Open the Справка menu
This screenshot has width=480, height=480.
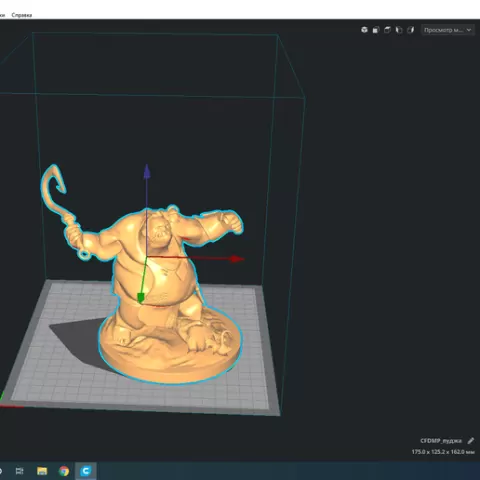22,15
